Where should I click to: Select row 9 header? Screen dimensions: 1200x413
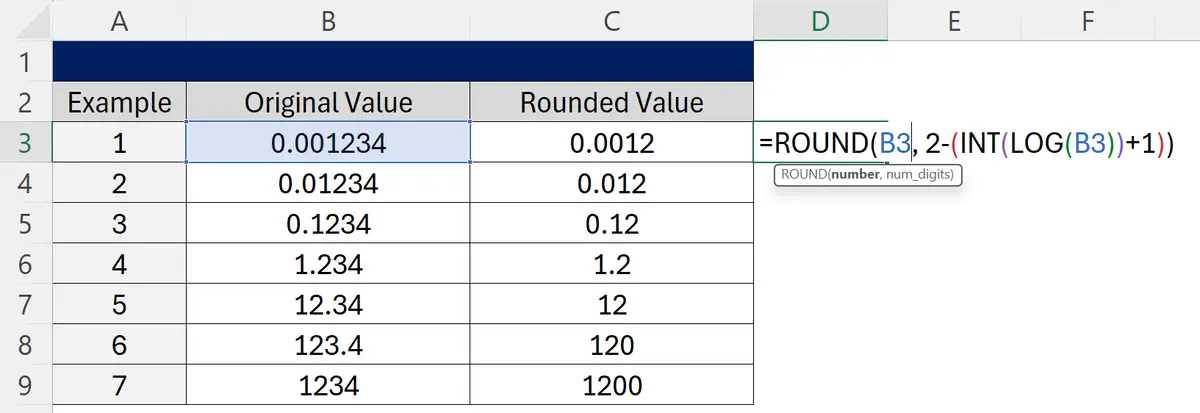click(26, 386)
